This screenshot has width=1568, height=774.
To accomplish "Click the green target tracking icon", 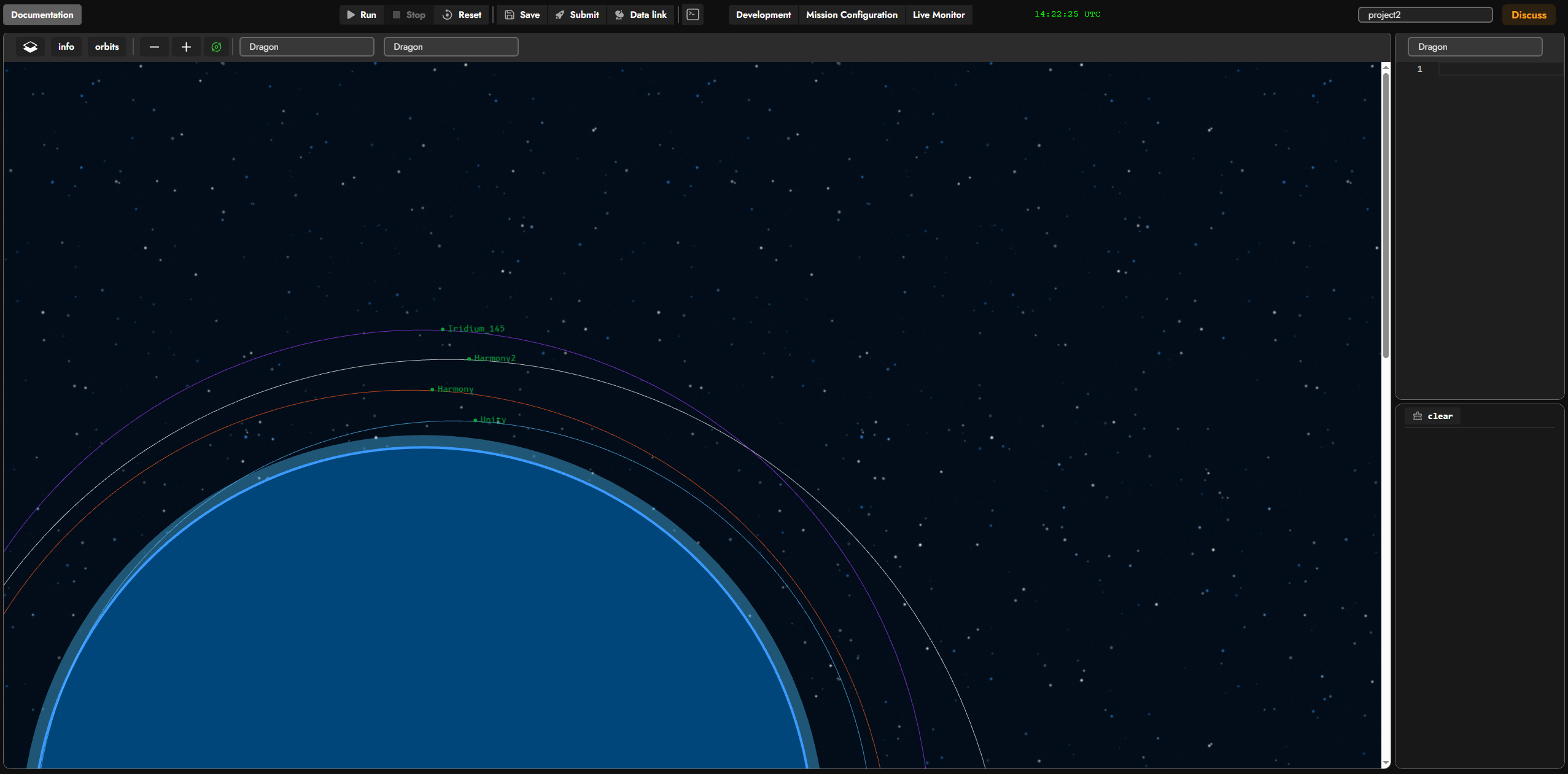I will click(216, 47).
